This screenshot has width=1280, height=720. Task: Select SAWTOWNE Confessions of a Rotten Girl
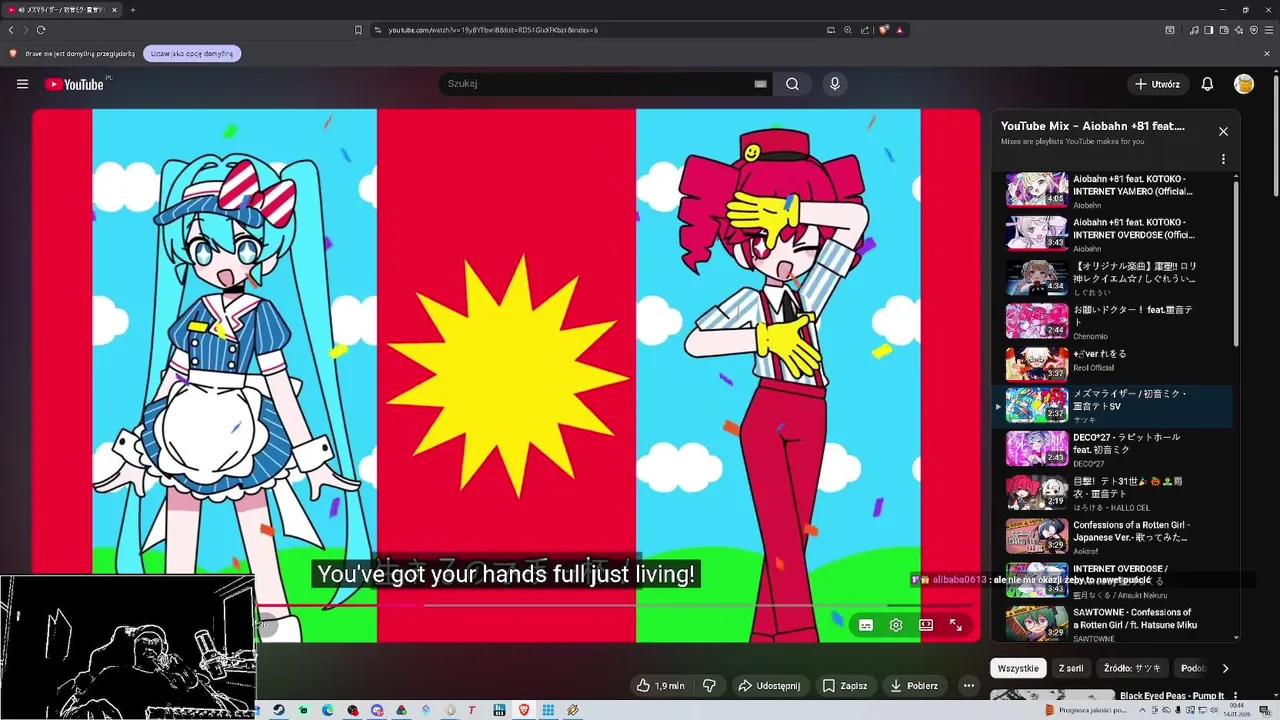[x=1112, y=624]
